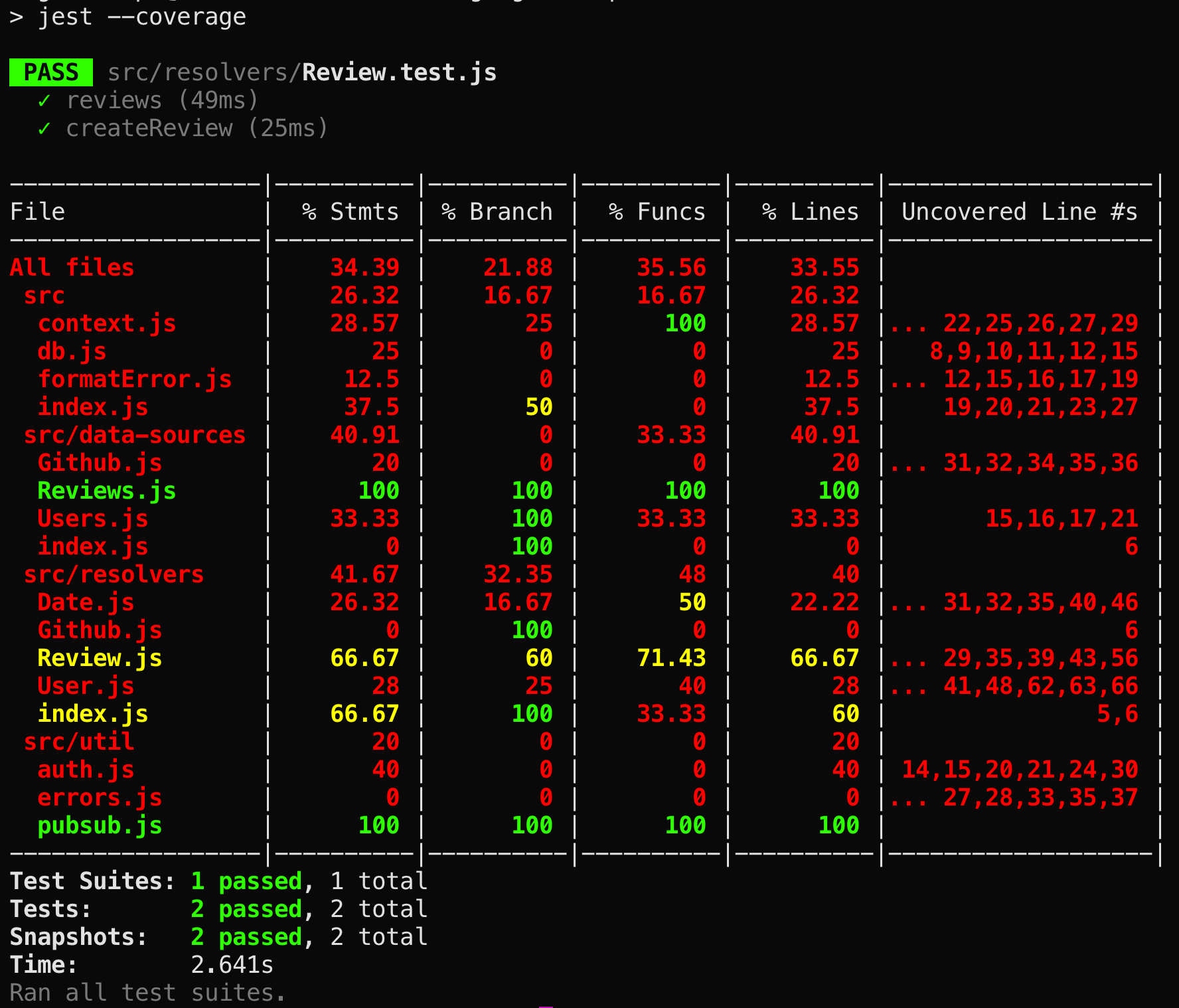Click the Snapshots passed count

click(246, 936)
